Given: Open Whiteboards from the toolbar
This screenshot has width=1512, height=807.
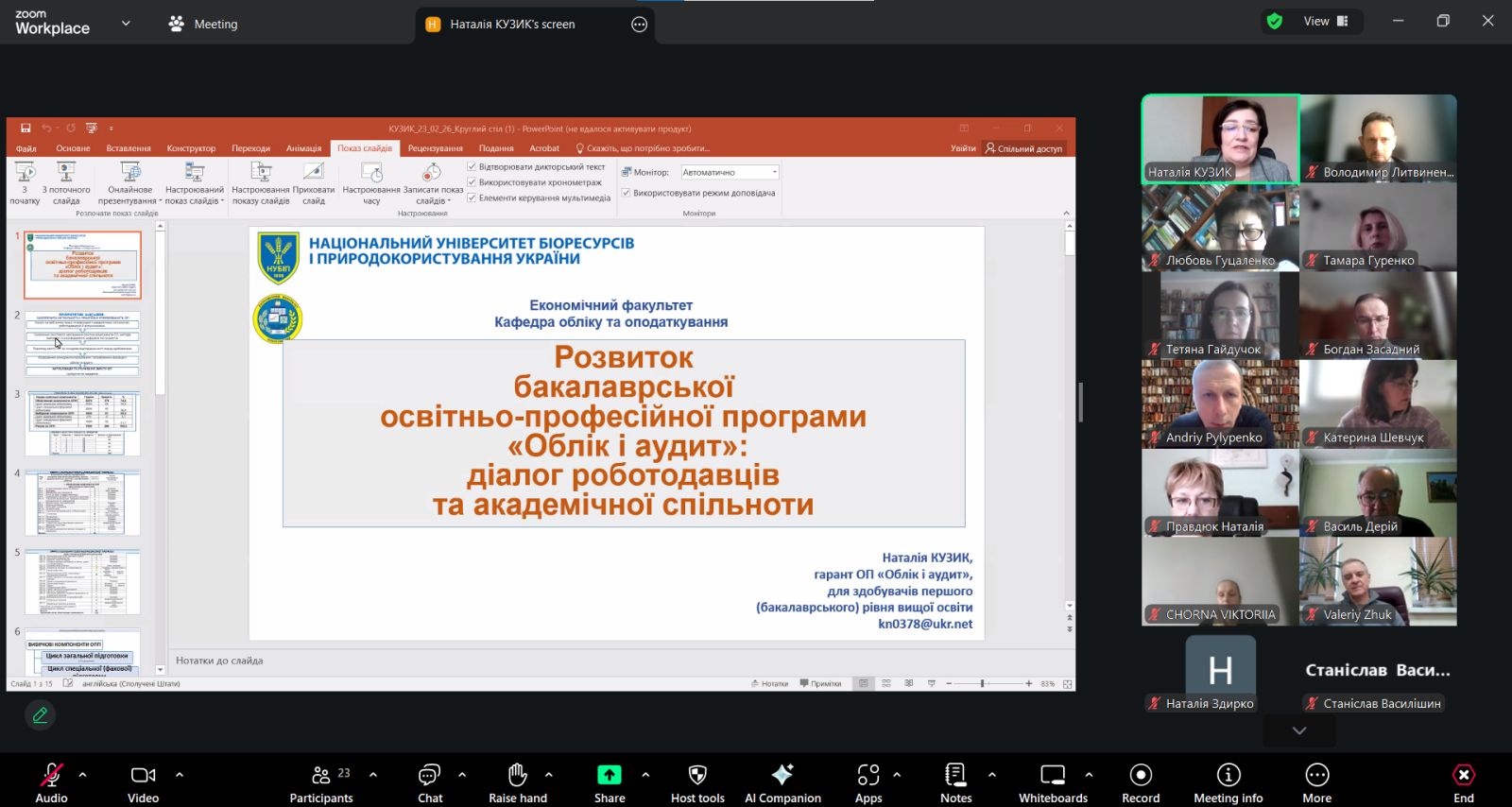Looking at the screenshot, I should (x=1053, y=776).
